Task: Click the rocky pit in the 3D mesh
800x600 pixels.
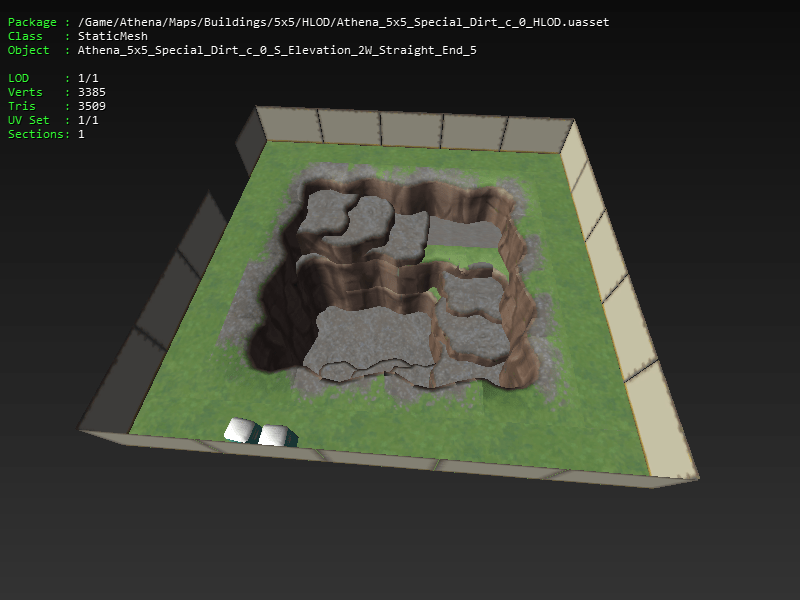Action: click(x=395, y=283)
